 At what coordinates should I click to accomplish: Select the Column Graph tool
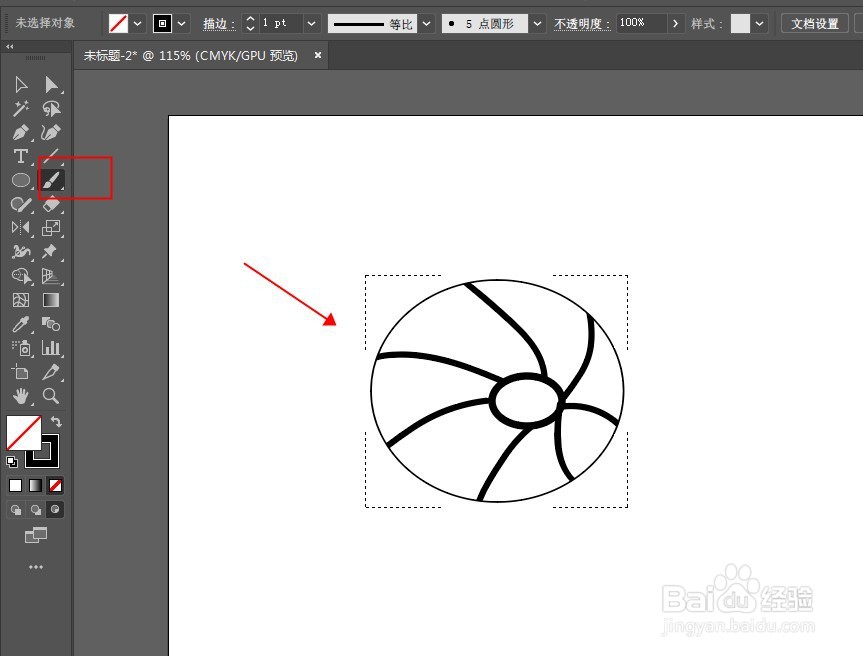tap(51, 348)
